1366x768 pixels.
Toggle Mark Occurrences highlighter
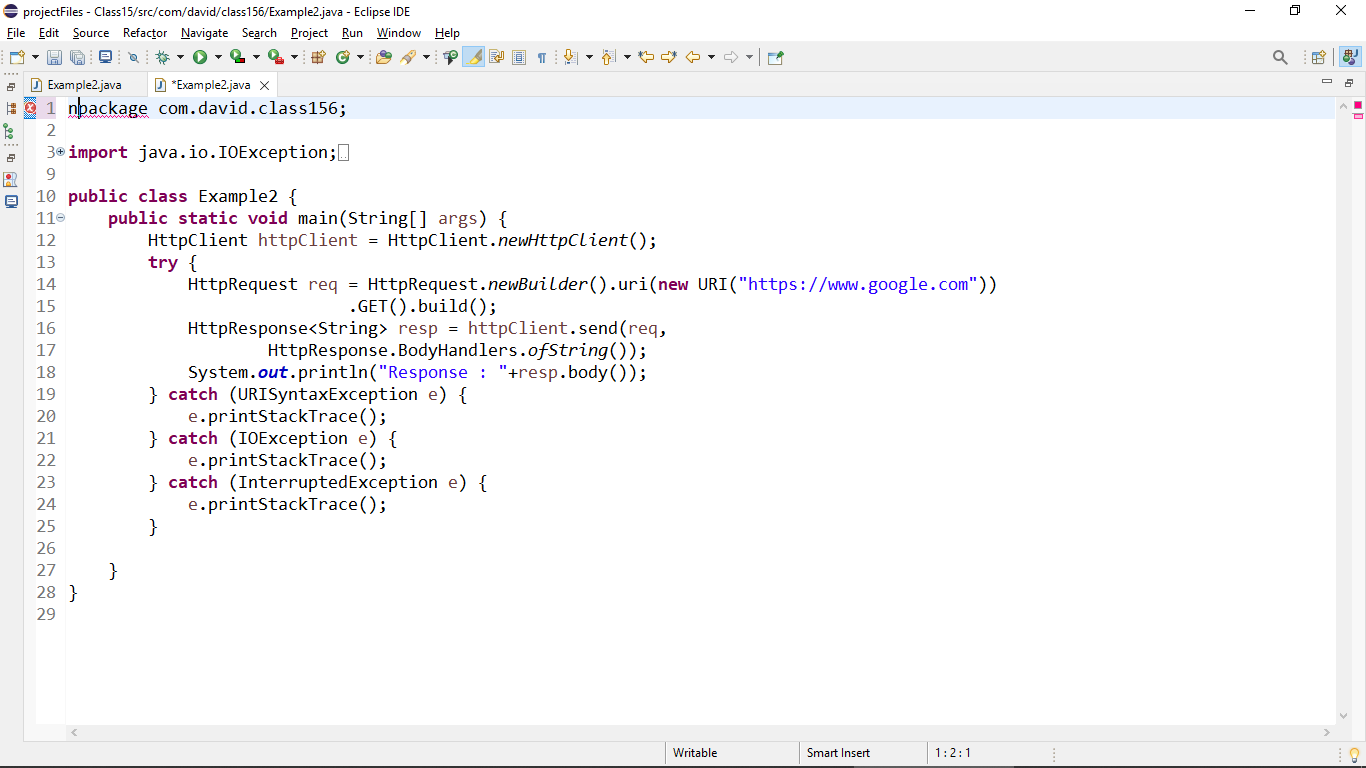(472, 57)
